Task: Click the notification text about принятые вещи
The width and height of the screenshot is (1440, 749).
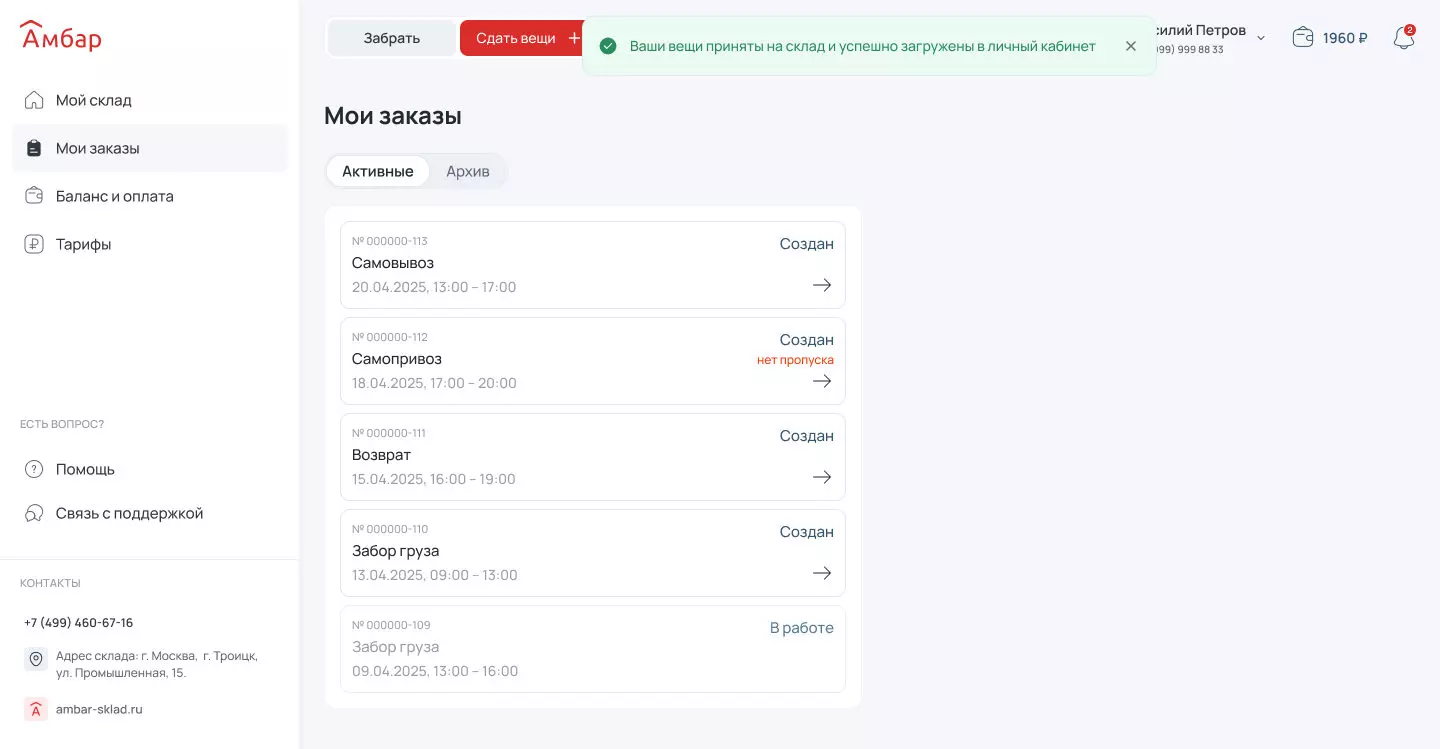Action: point(863,46)
